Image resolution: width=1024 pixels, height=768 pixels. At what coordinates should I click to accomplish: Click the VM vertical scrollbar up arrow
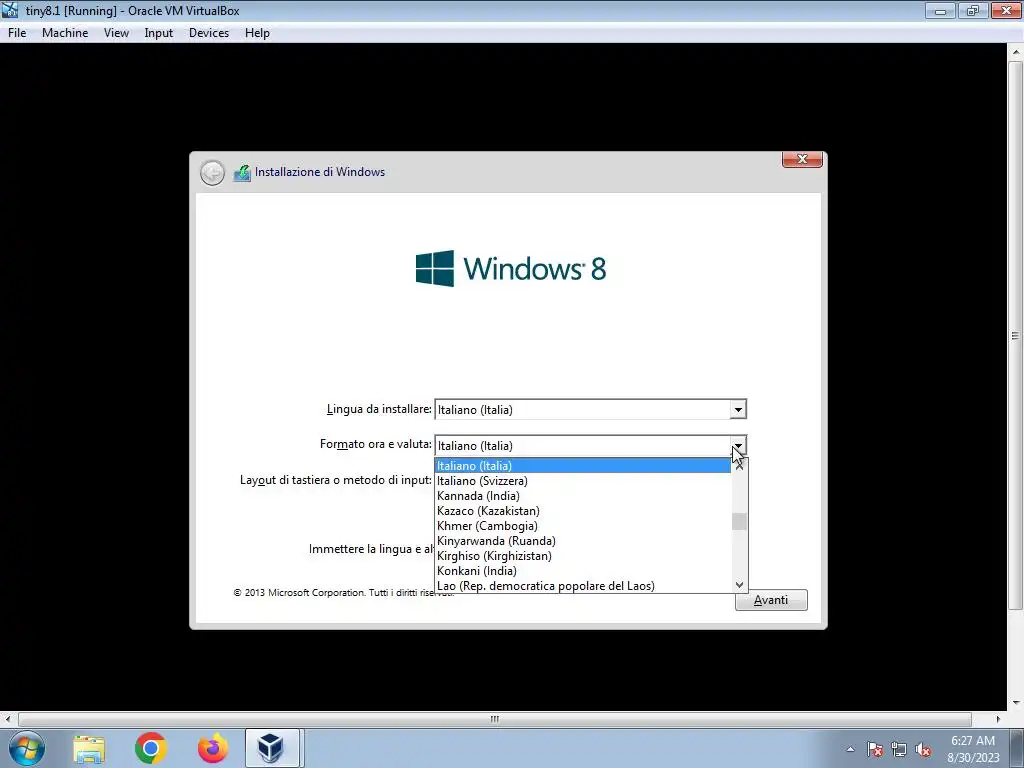click(1016, 52)
